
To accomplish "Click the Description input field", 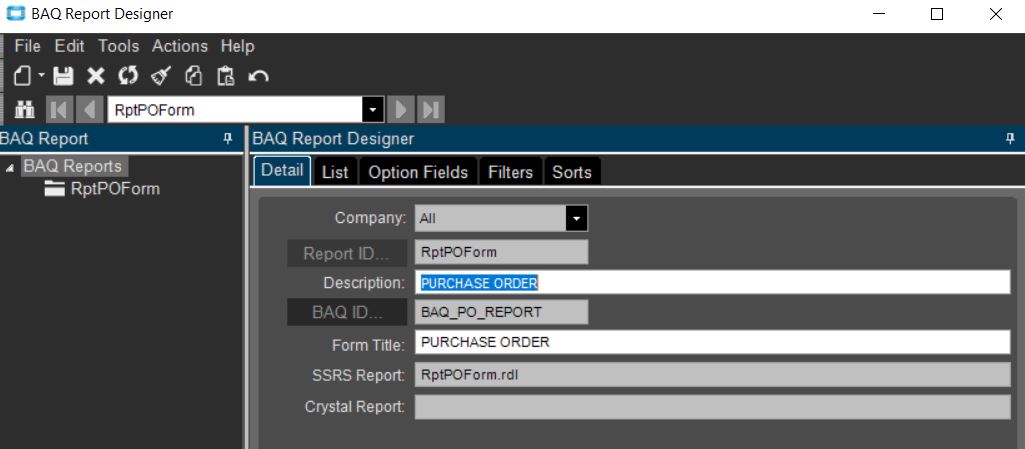I will point(713,282).
